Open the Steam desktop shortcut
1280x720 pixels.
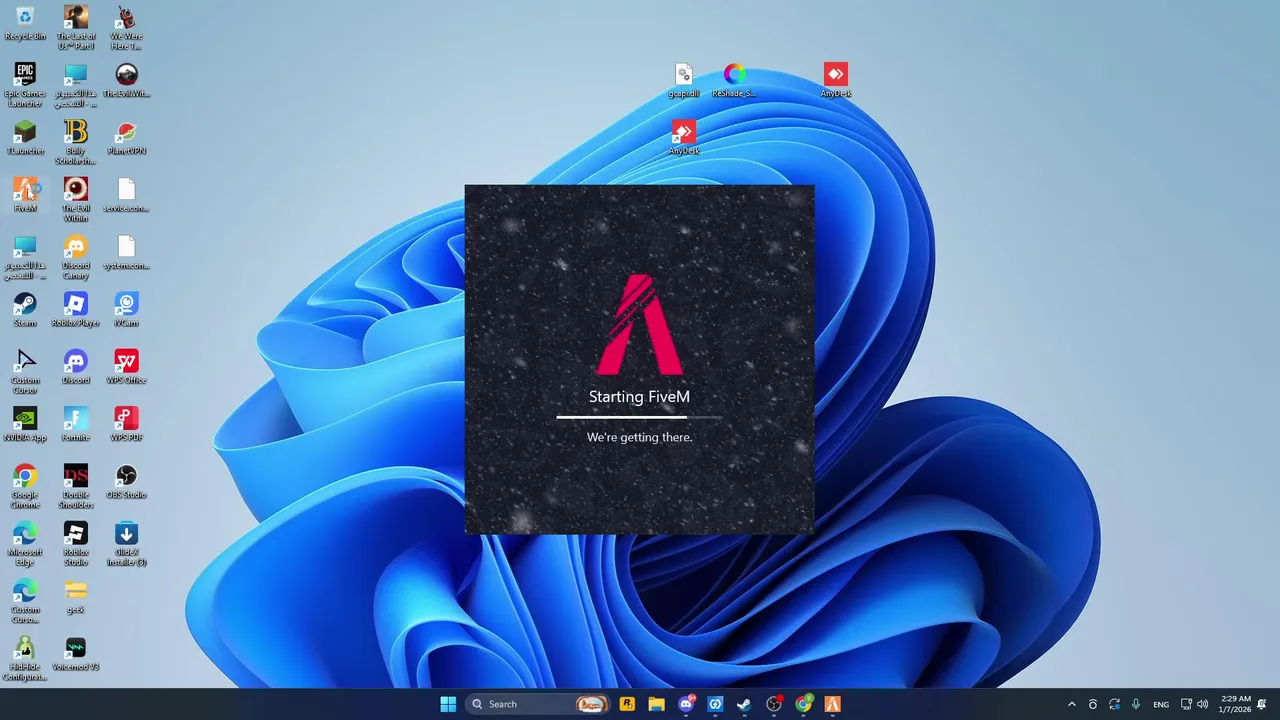click(x=25, y=309)
